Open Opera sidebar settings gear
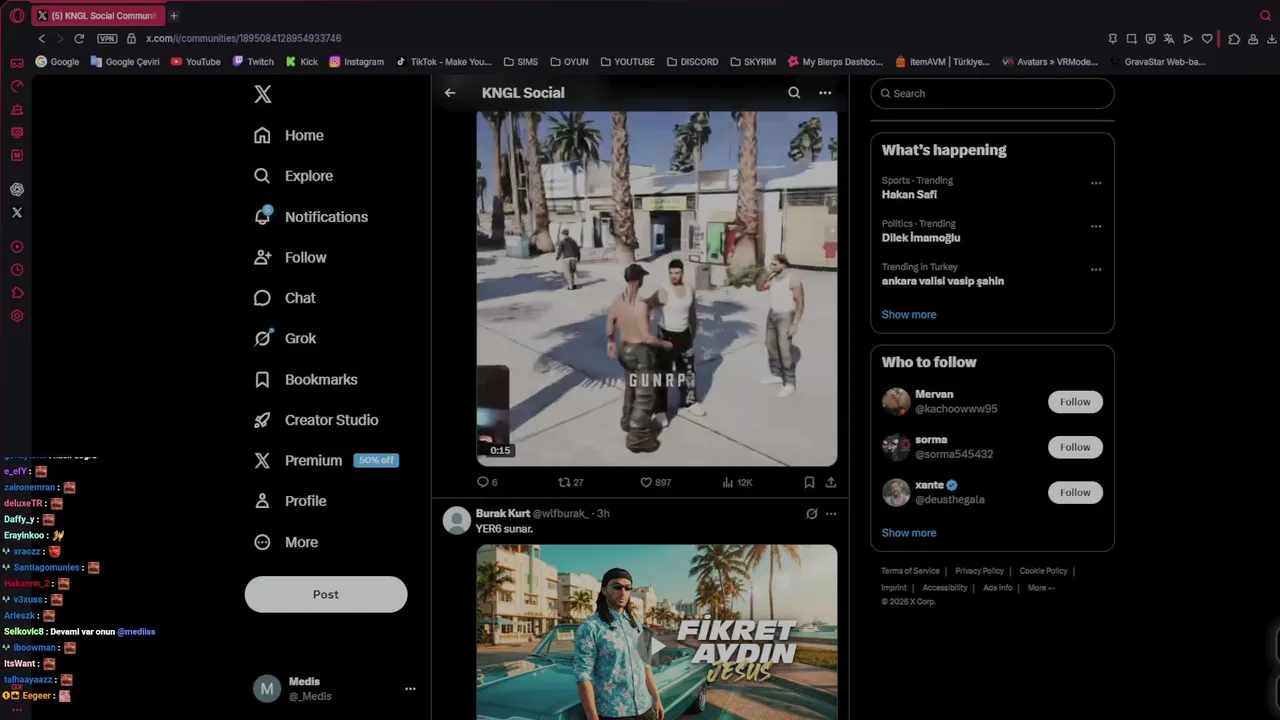 [17, 316]
